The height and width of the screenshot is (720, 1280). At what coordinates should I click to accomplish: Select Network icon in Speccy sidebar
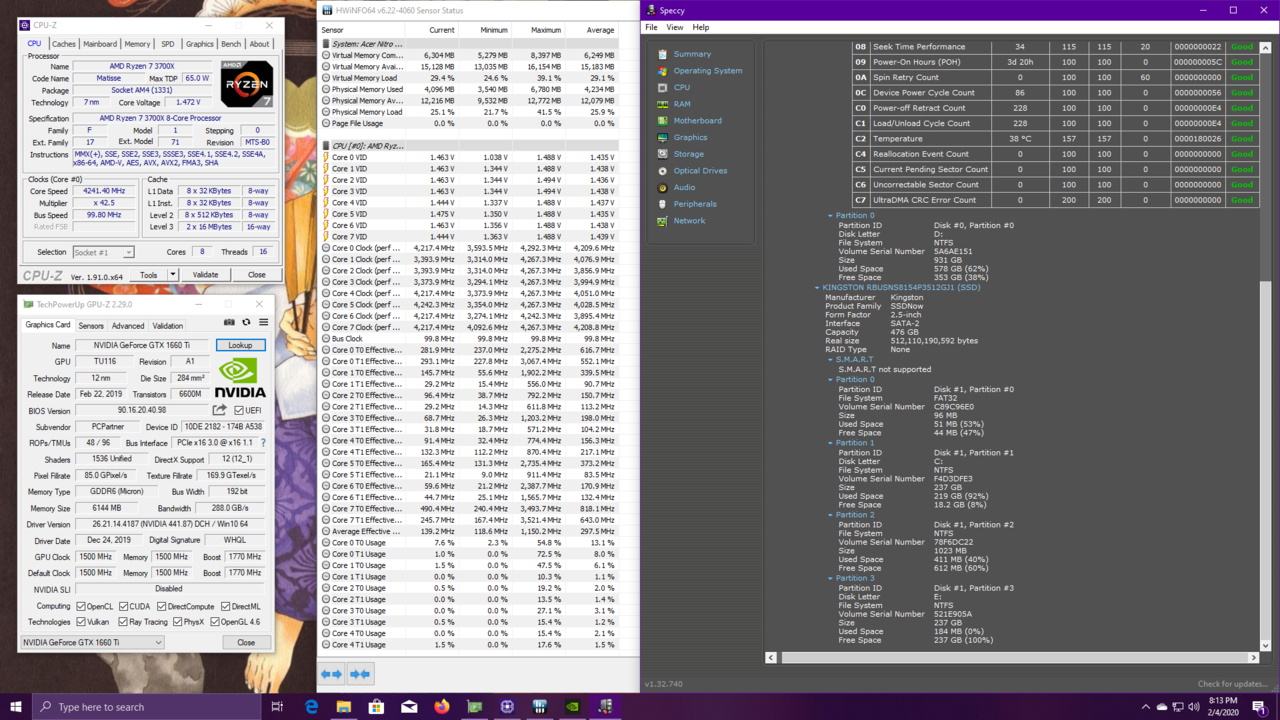pyautogui.click(x=662, y=221)
